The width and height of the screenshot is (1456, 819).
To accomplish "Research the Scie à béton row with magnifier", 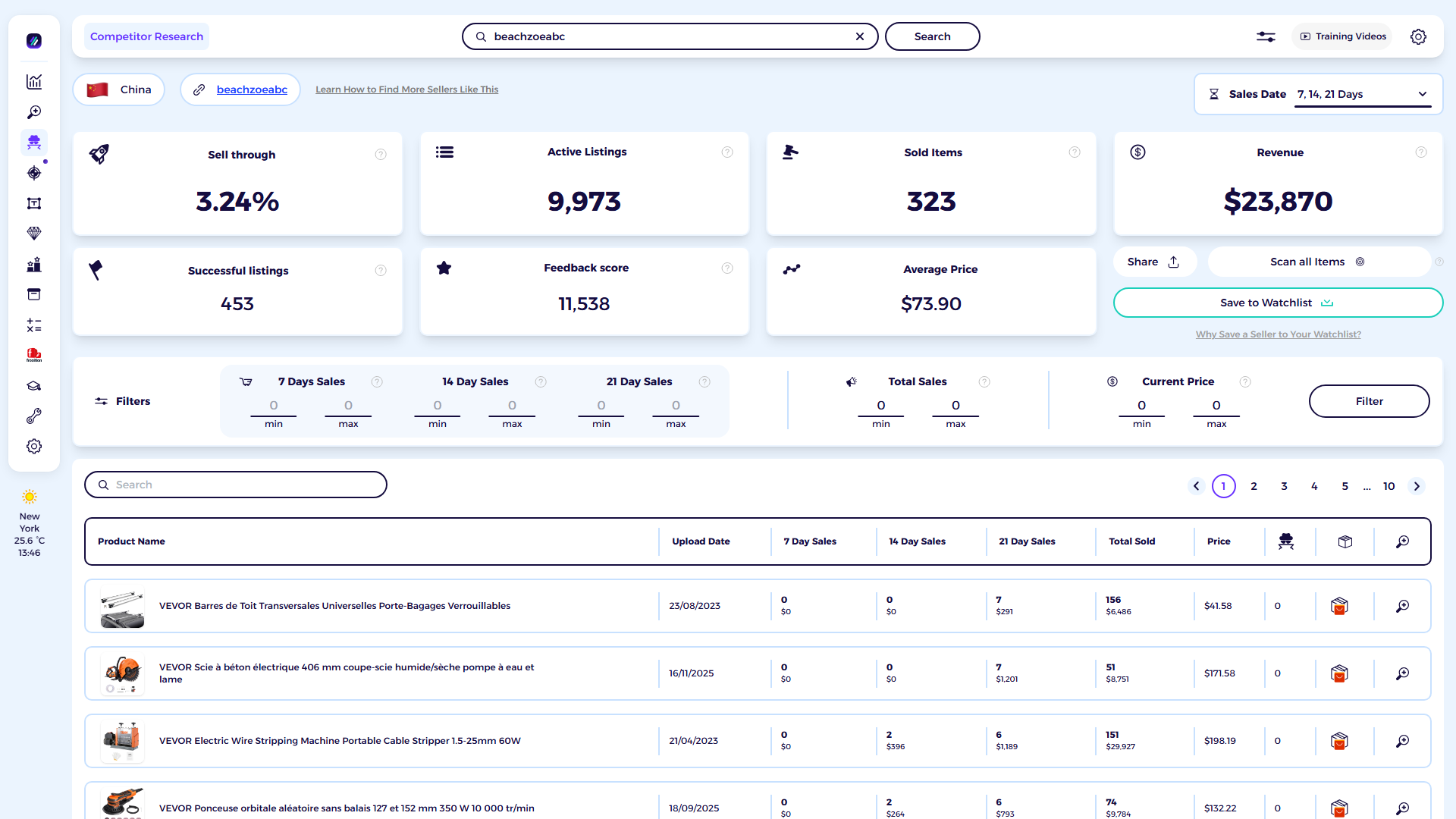I will (1403, 673).
